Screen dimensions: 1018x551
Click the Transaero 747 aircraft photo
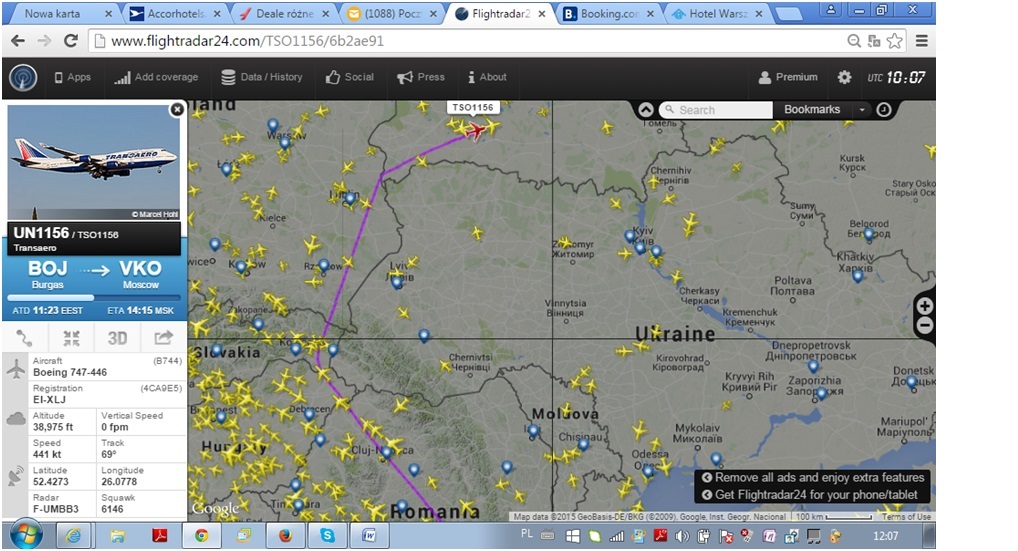tap(93, 162)
